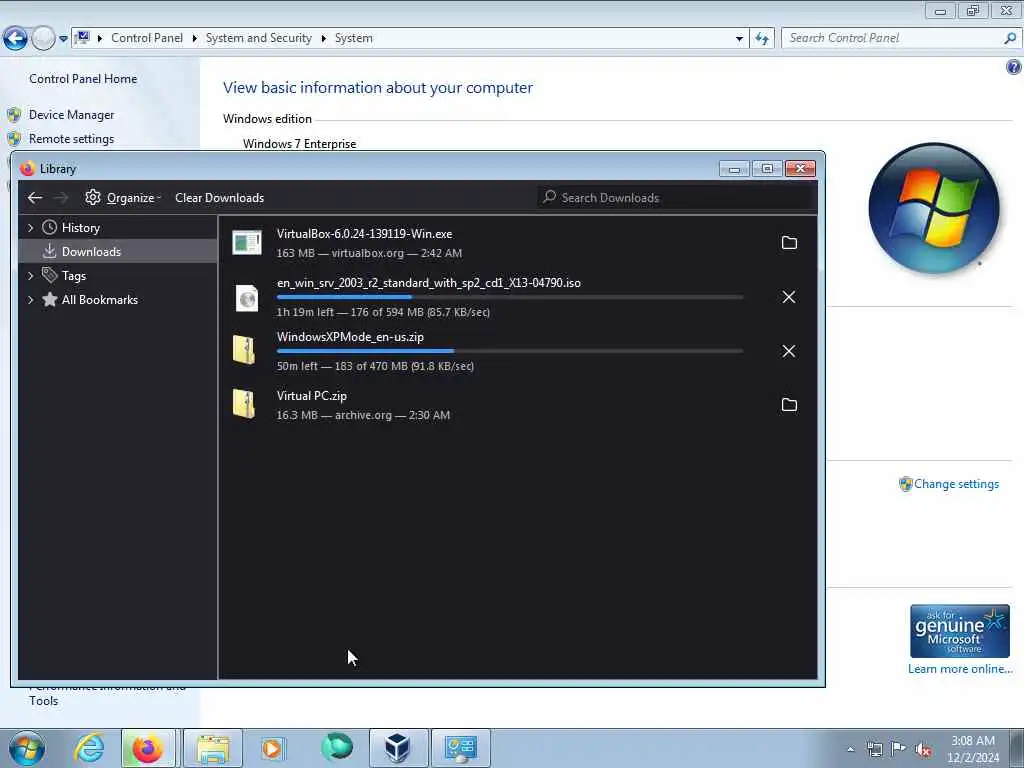
Task: Open the taskbar clock and date
Action: [x=973, y=749]
